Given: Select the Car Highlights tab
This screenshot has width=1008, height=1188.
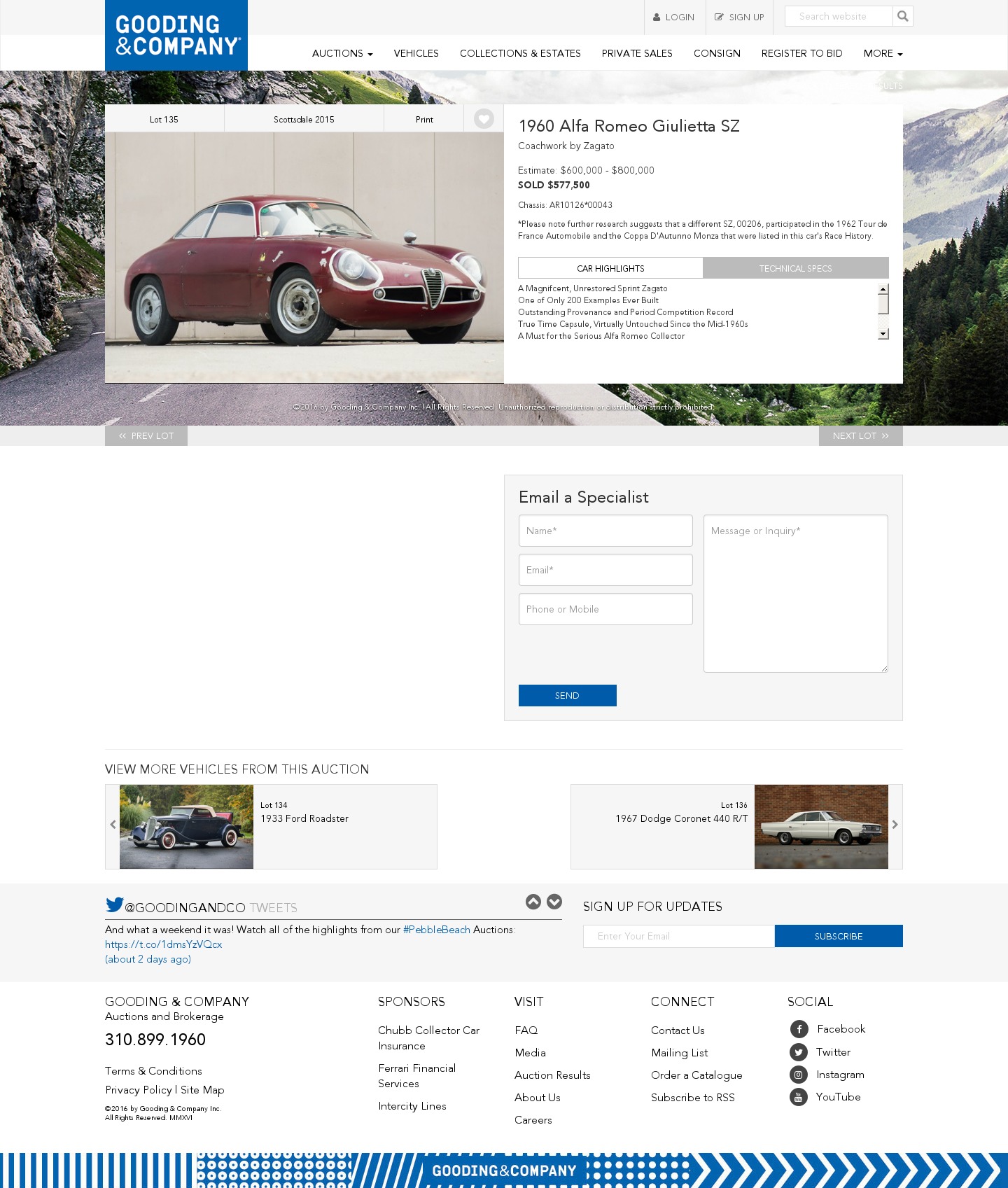Looking at the screenshot, I should coord(610,268).
